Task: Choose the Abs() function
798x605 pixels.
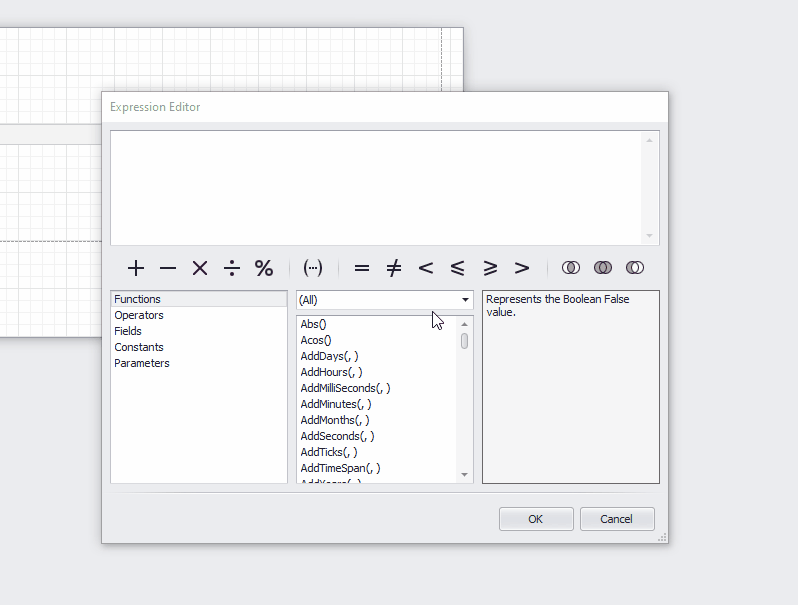Action: [377, 324]
